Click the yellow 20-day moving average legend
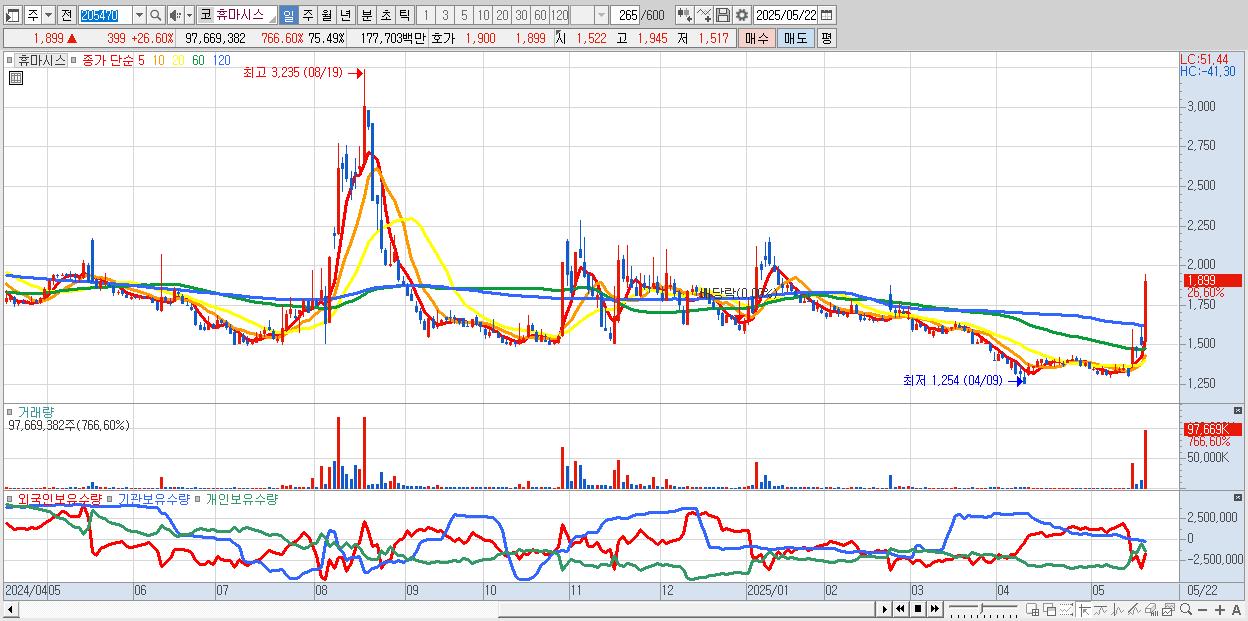 click(x=178, y=60)
